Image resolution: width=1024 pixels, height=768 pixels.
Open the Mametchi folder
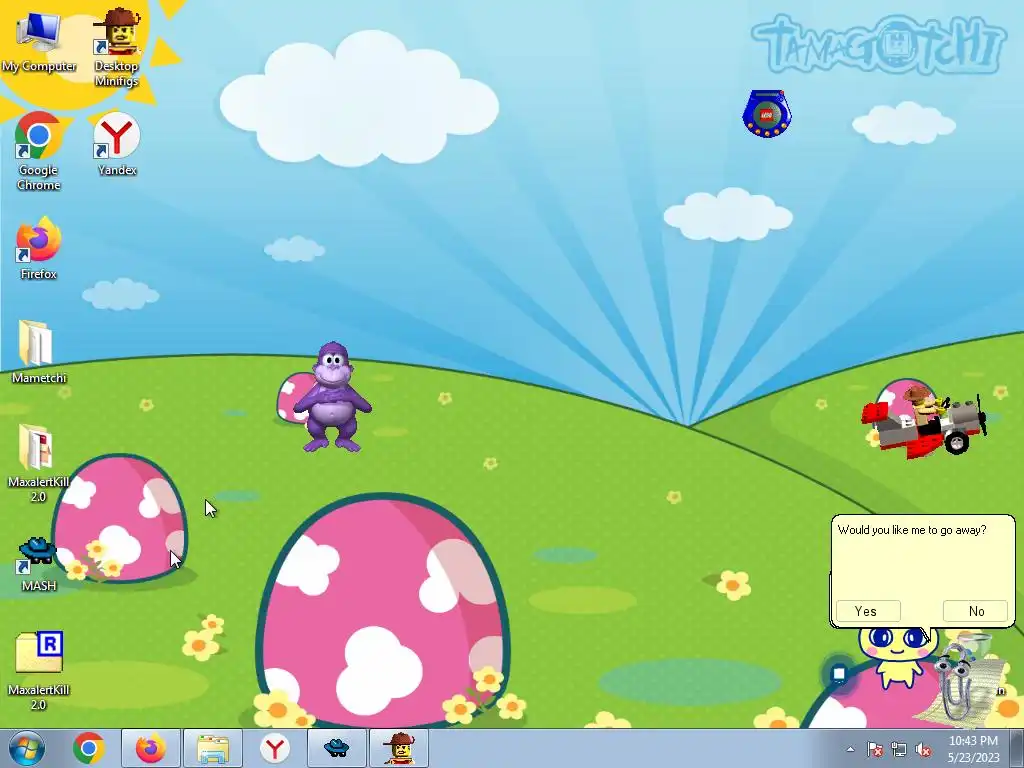click(39, 352)
